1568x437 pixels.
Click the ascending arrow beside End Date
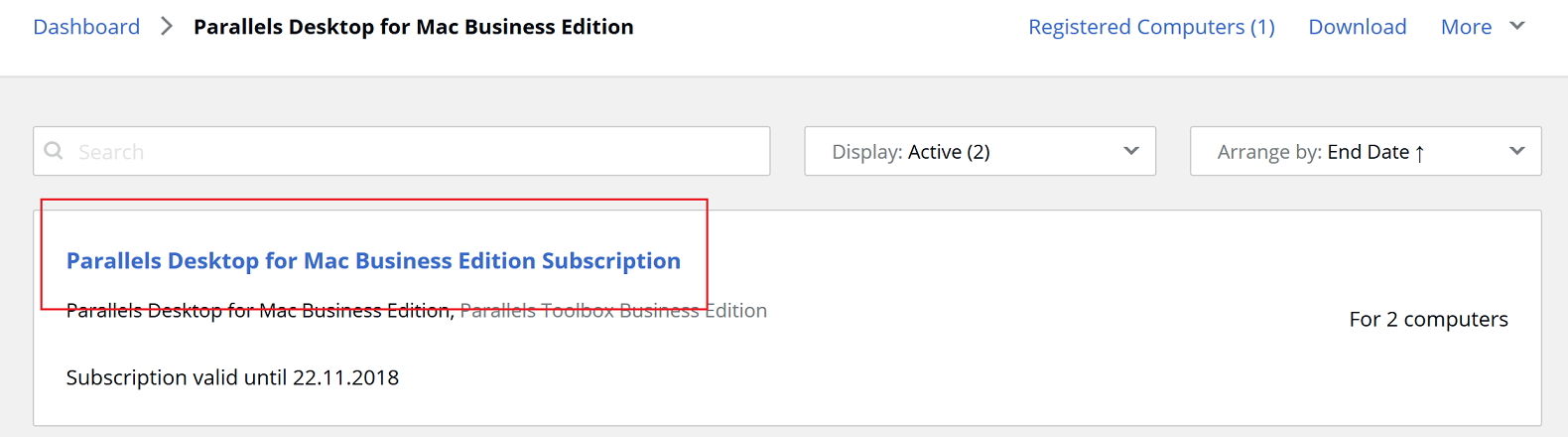[x=1420, y=153]
